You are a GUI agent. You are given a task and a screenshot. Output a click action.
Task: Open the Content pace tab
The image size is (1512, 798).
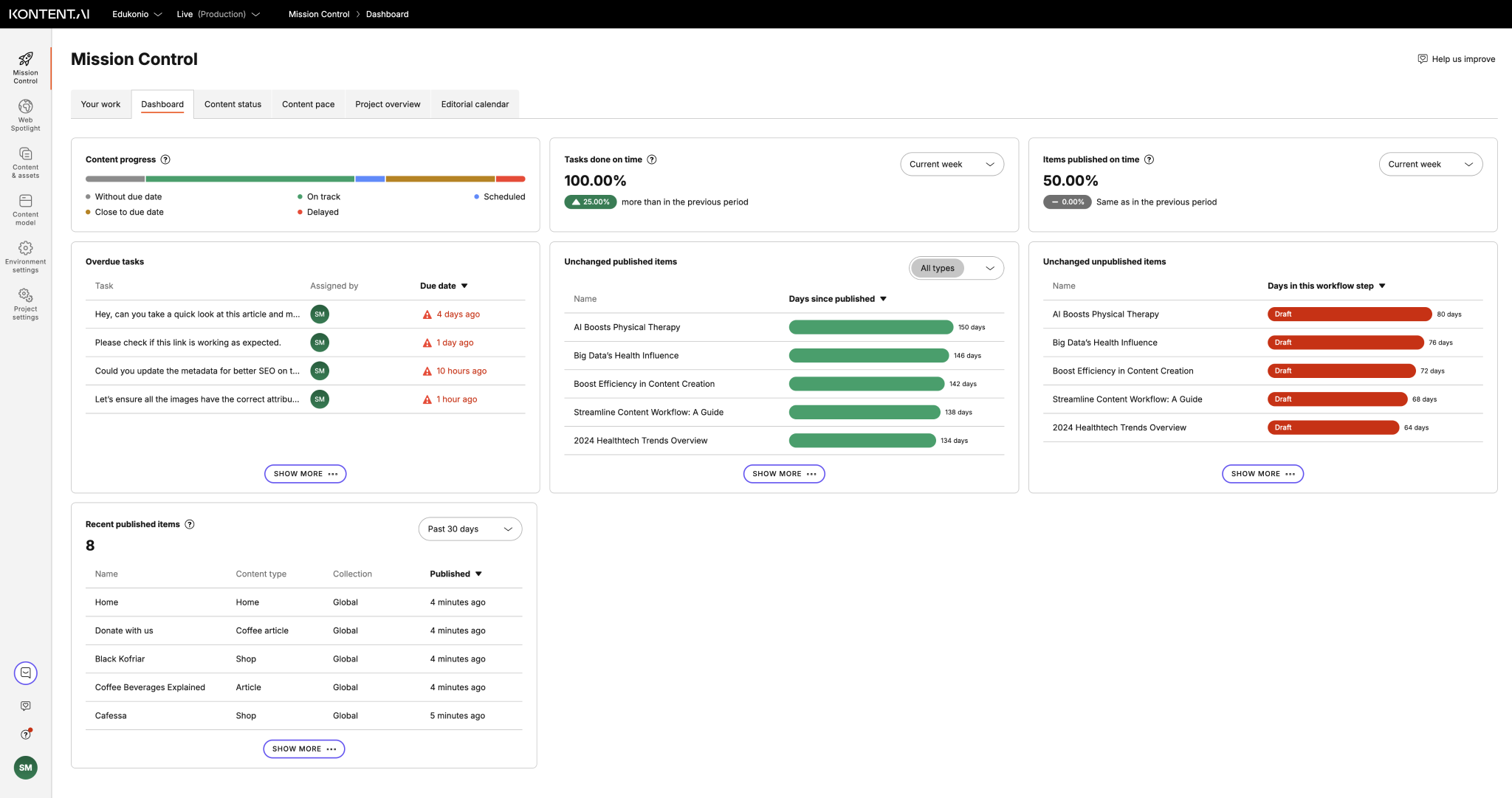(x=307, y=104)
